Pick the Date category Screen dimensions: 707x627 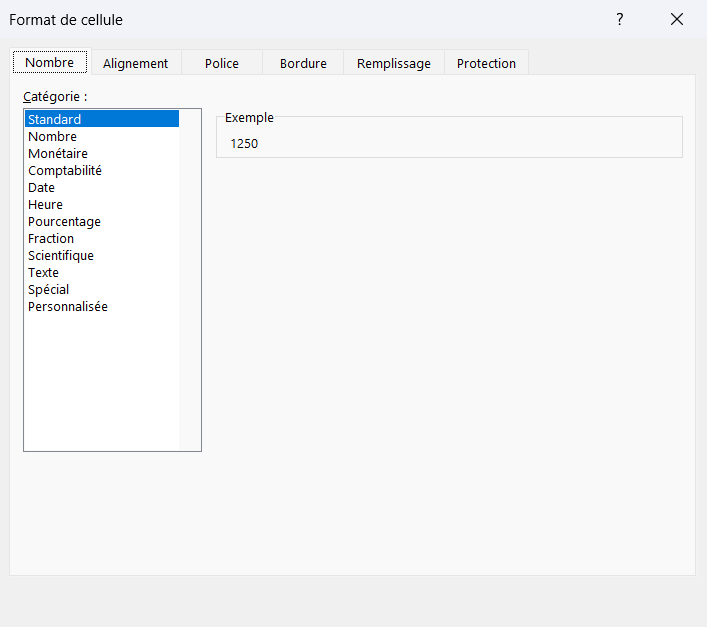(x=102, y=187)
